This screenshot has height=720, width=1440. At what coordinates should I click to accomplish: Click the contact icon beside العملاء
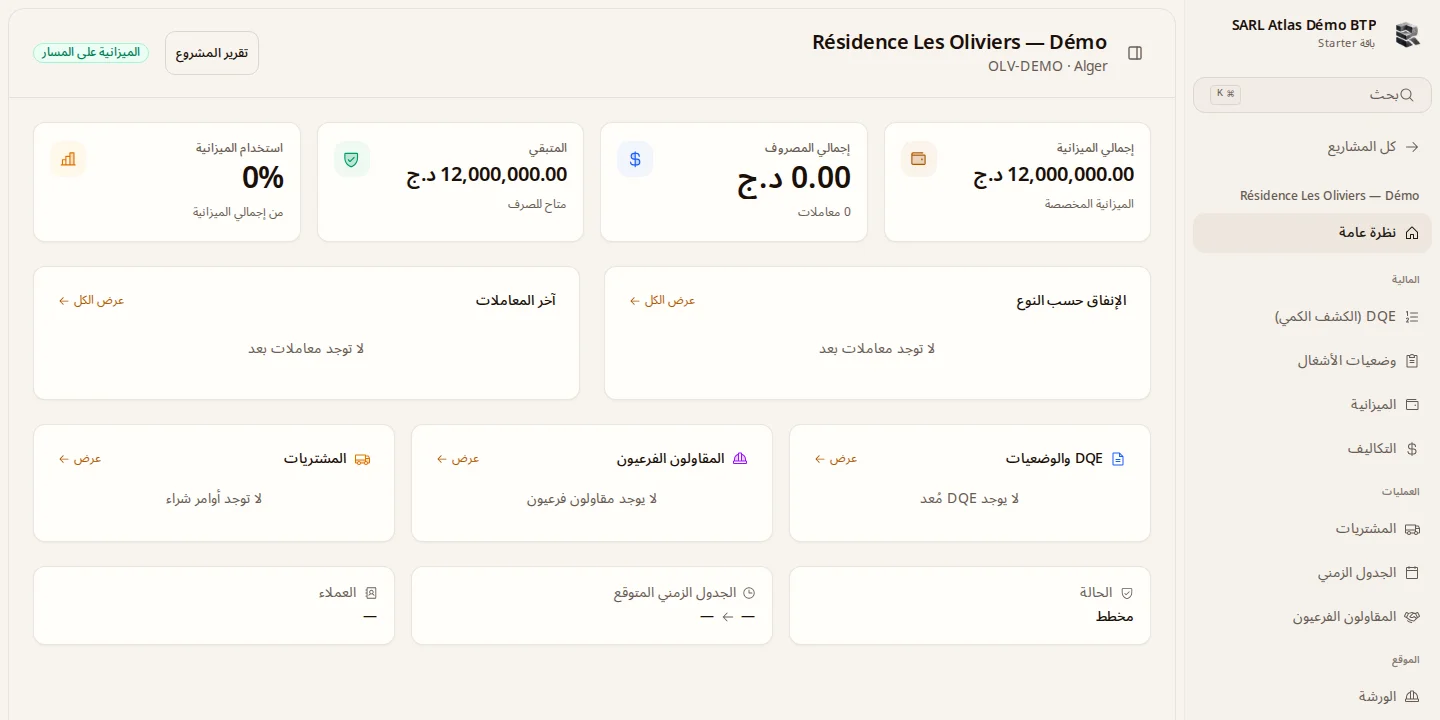371,593
